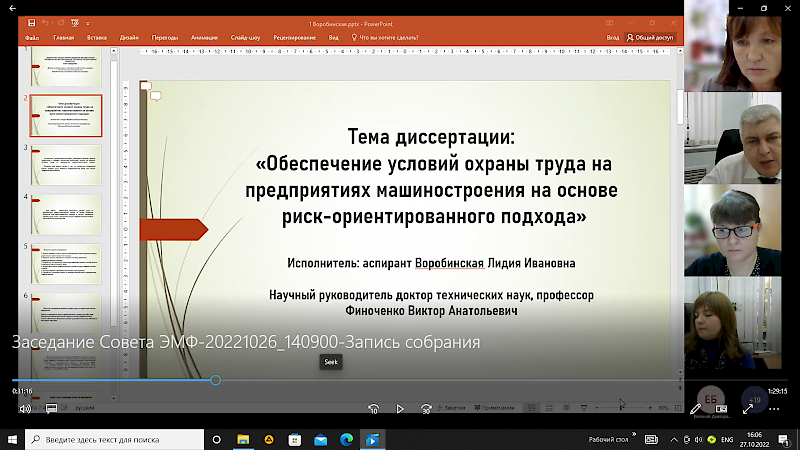Open Microsoft Edge from the taskbar
Image resolution: width=800 pixels, height=450 pixels.
(x=346, y=438)
